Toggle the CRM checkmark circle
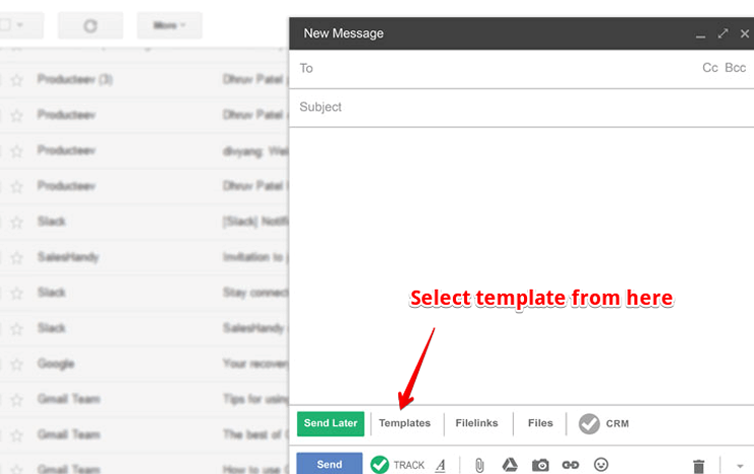This screenshot has height=474, width=754. pyautogui.click(x=589, y=424)
